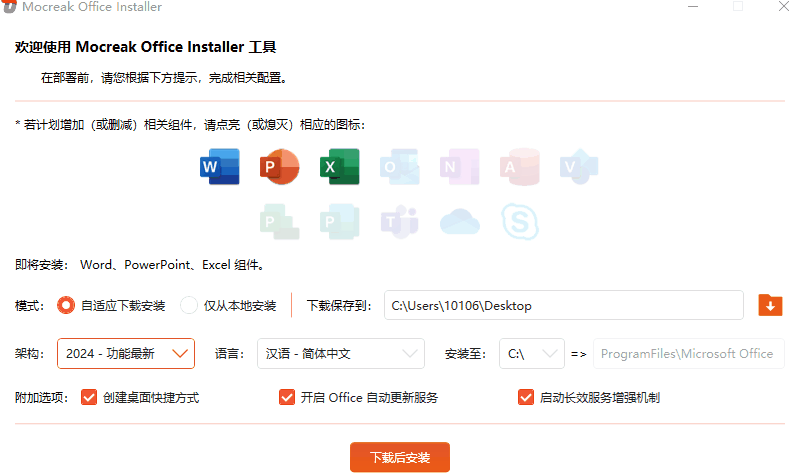Click the Mocreak app icon in title bar

click(9, 6)
